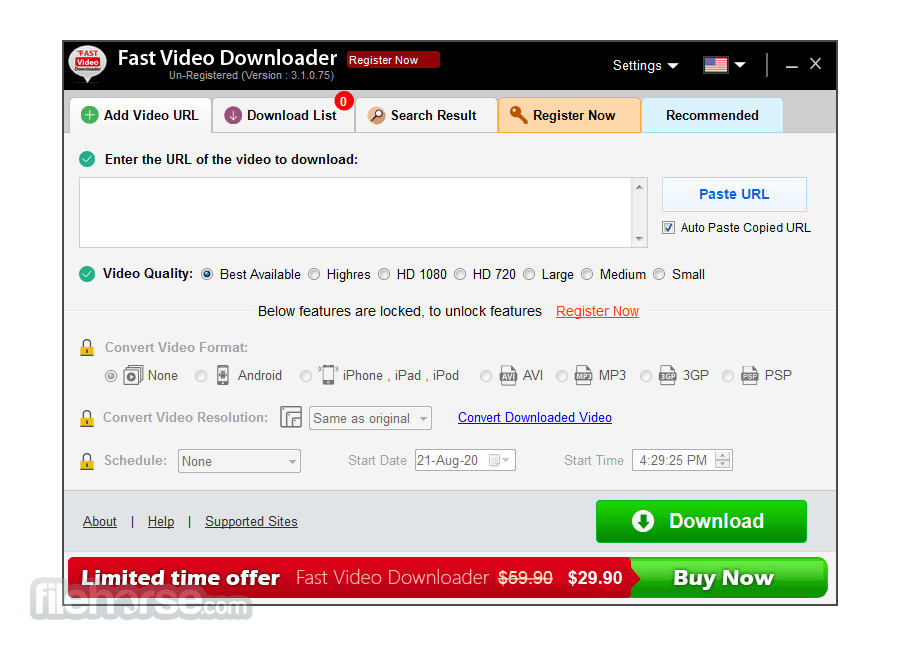This screenshot has width=900, height=650.
Task: Open the Settings dropdown menu
Action: (x=645, y=66)
